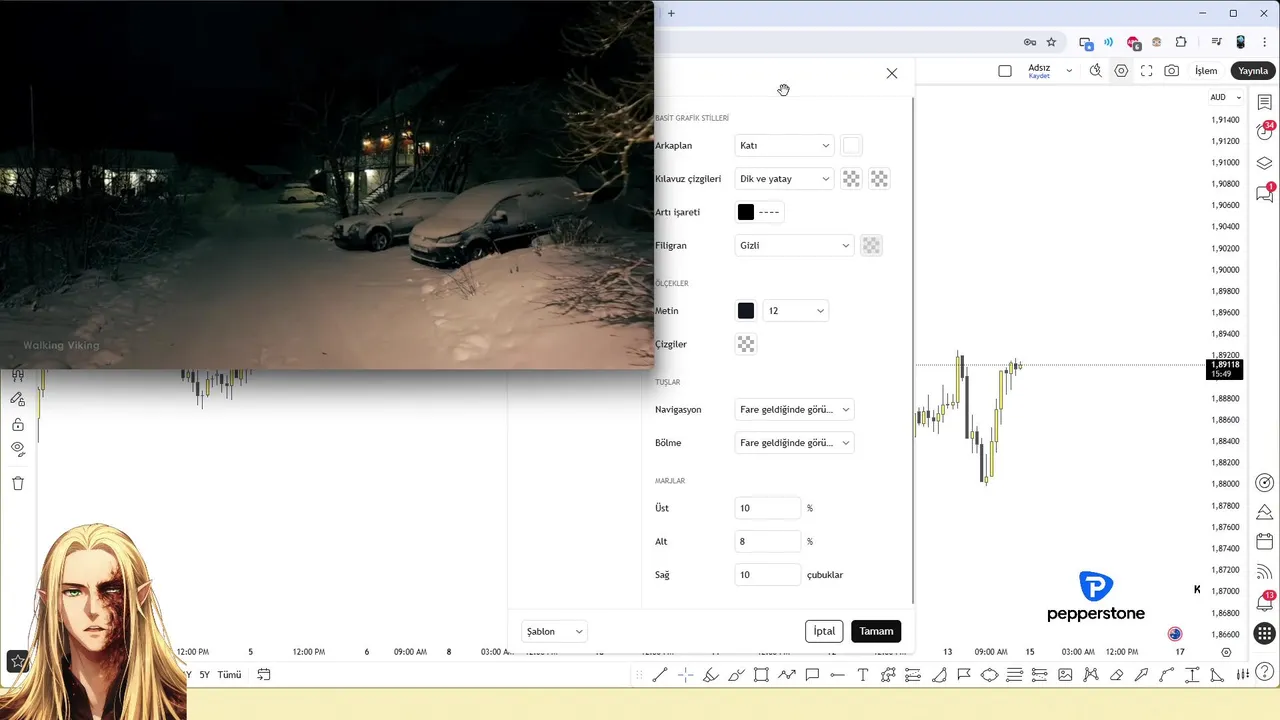Select the image insert tool in drawing toolbar
This screenshot has height=720, width=1280.
1065,675
